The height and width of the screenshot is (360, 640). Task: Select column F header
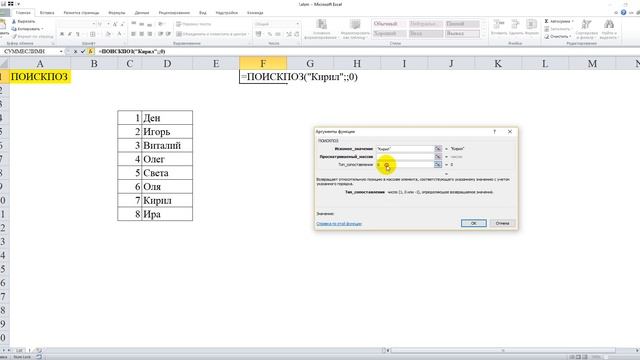pyautogui.click(x=263, y=63)
